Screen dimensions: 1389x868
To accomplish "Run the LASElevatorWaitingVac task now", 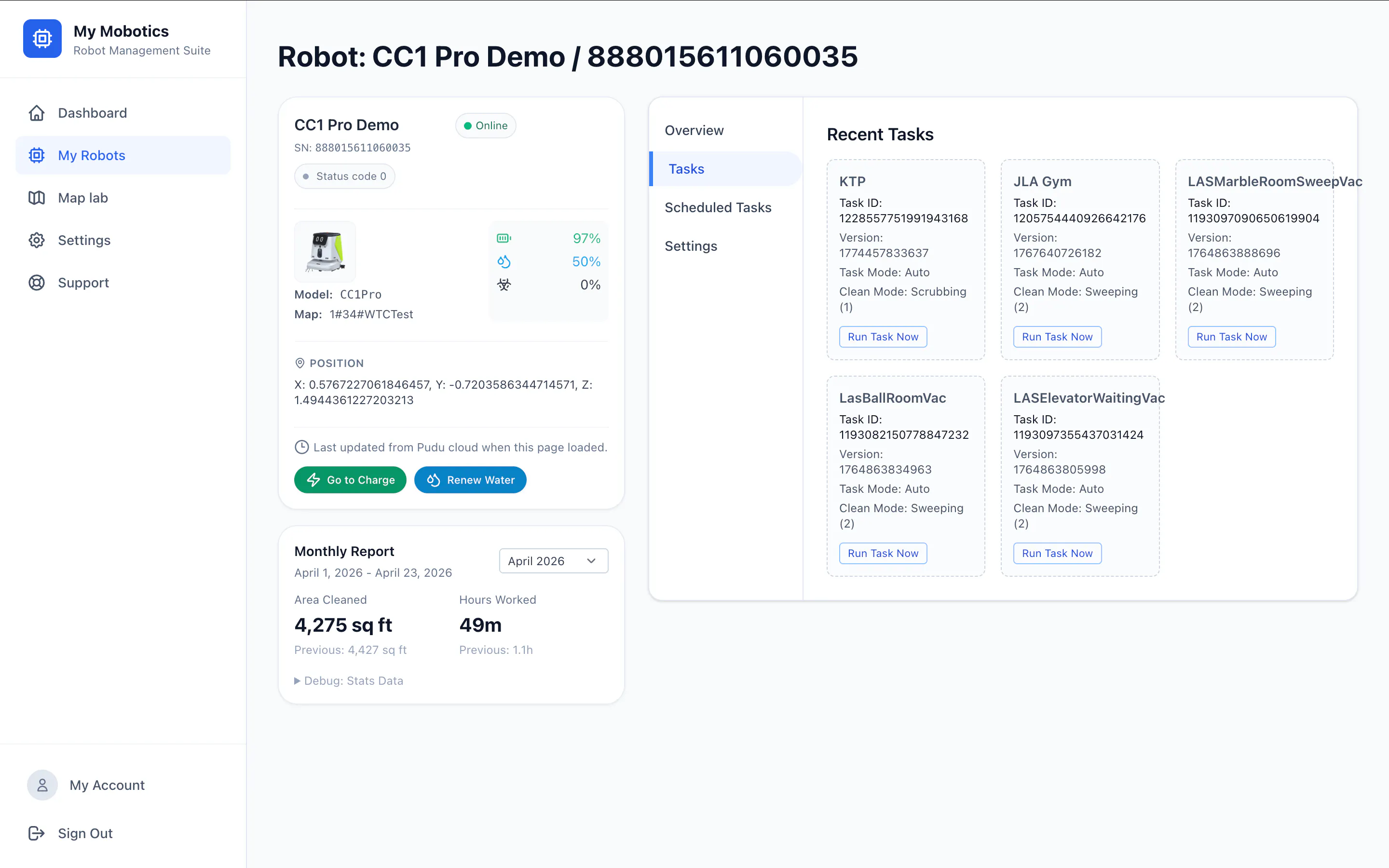I will (1057, 554).
